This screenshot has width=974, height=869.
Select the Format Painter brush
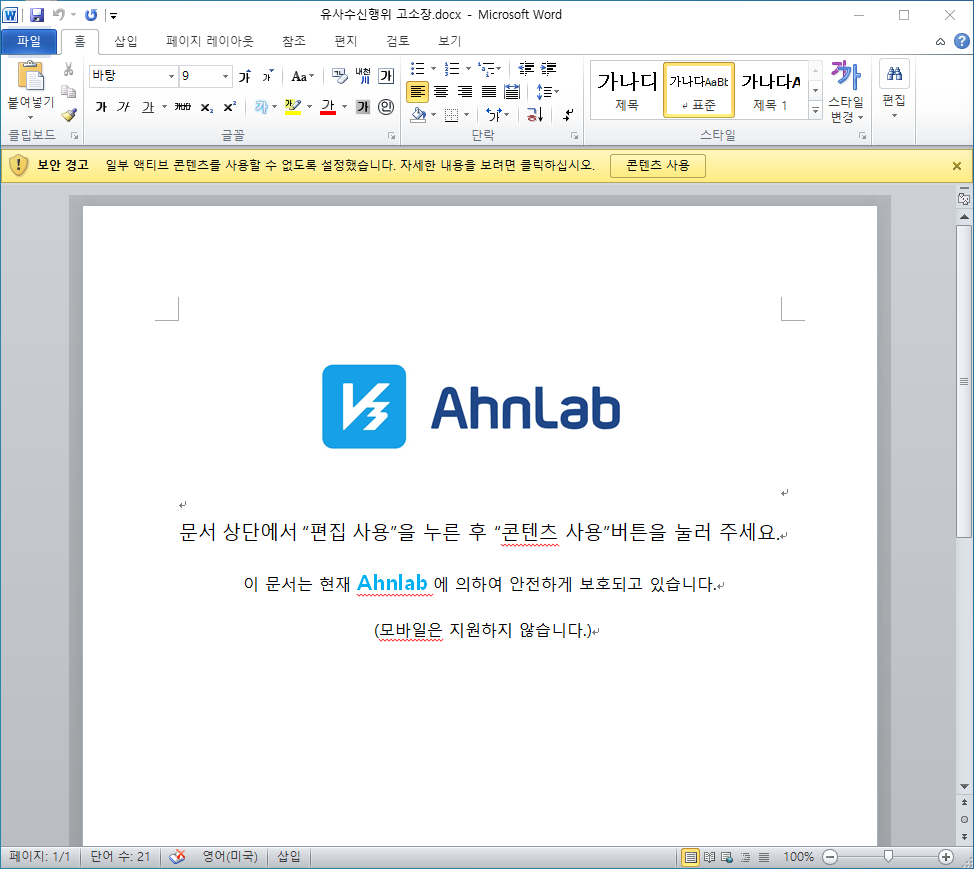point(68,114)
